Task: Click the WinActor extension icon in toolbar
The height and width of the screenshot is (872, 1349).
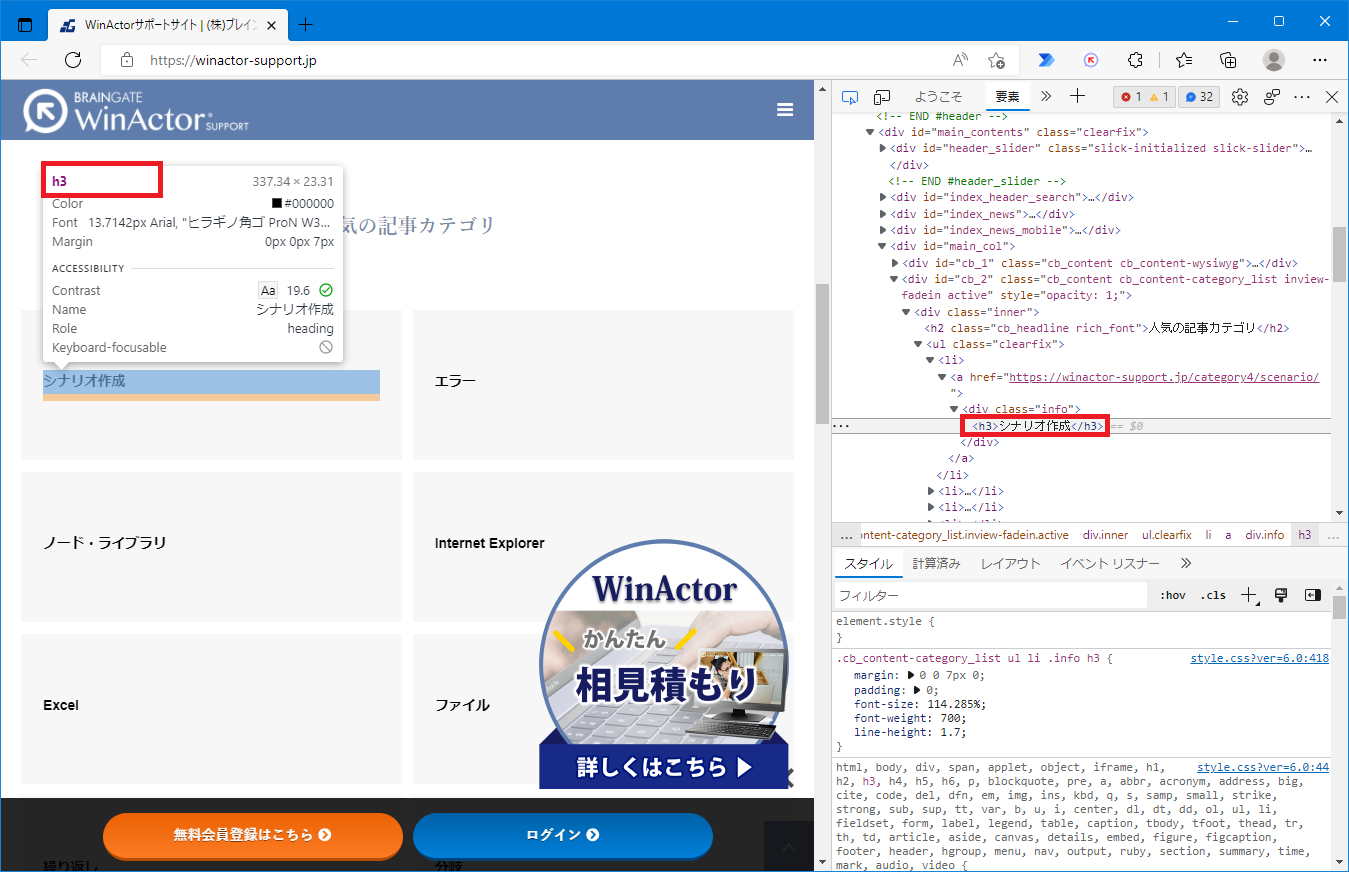Action: [x=1090, y=59]
